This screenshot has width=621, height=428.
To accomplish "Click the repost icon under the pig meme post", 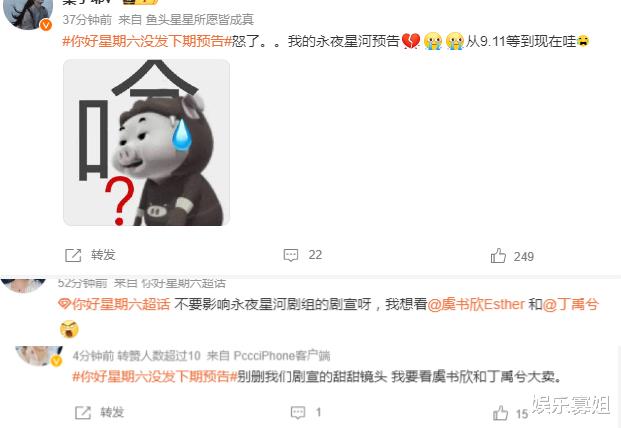I will pyautogui.click(x=73, y=255).
